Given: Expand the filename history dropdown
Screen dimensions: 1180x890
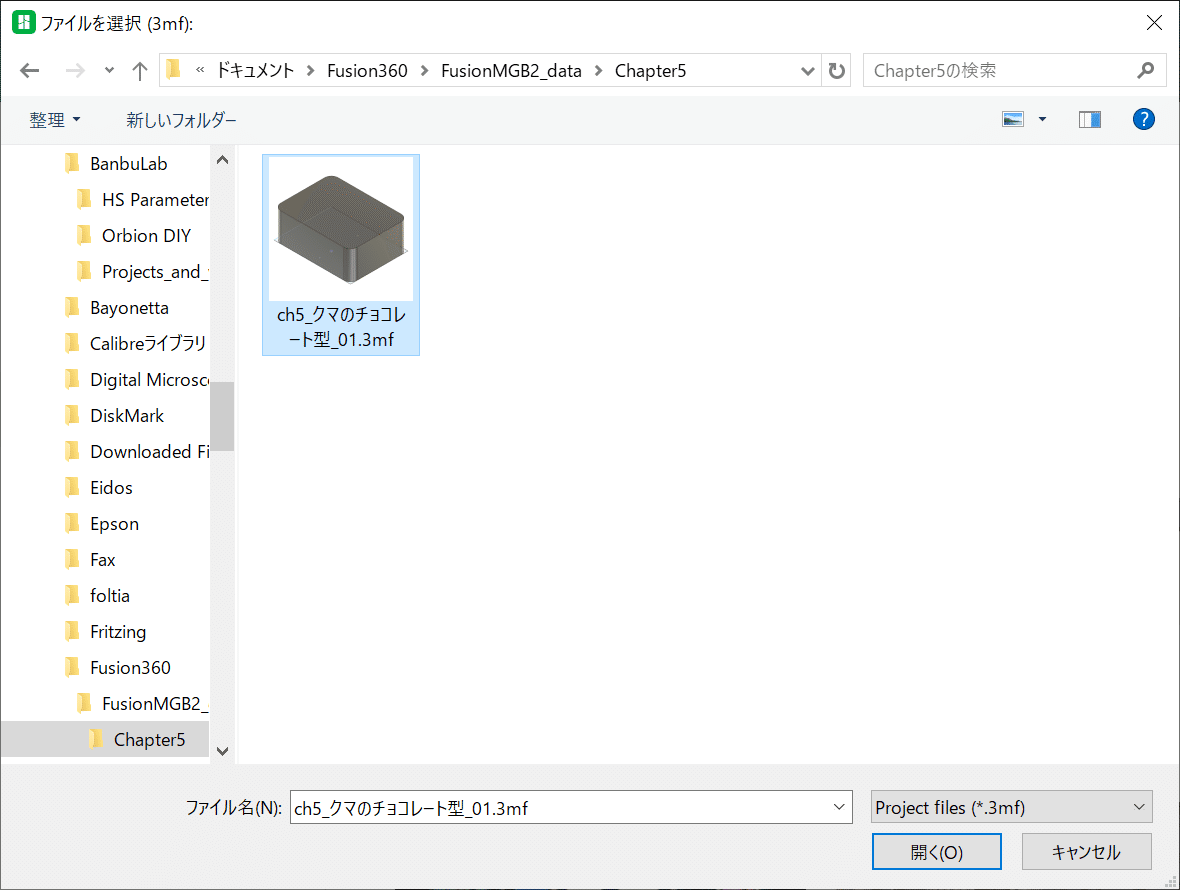Looking at the screenshot, I should pos(839,808).
